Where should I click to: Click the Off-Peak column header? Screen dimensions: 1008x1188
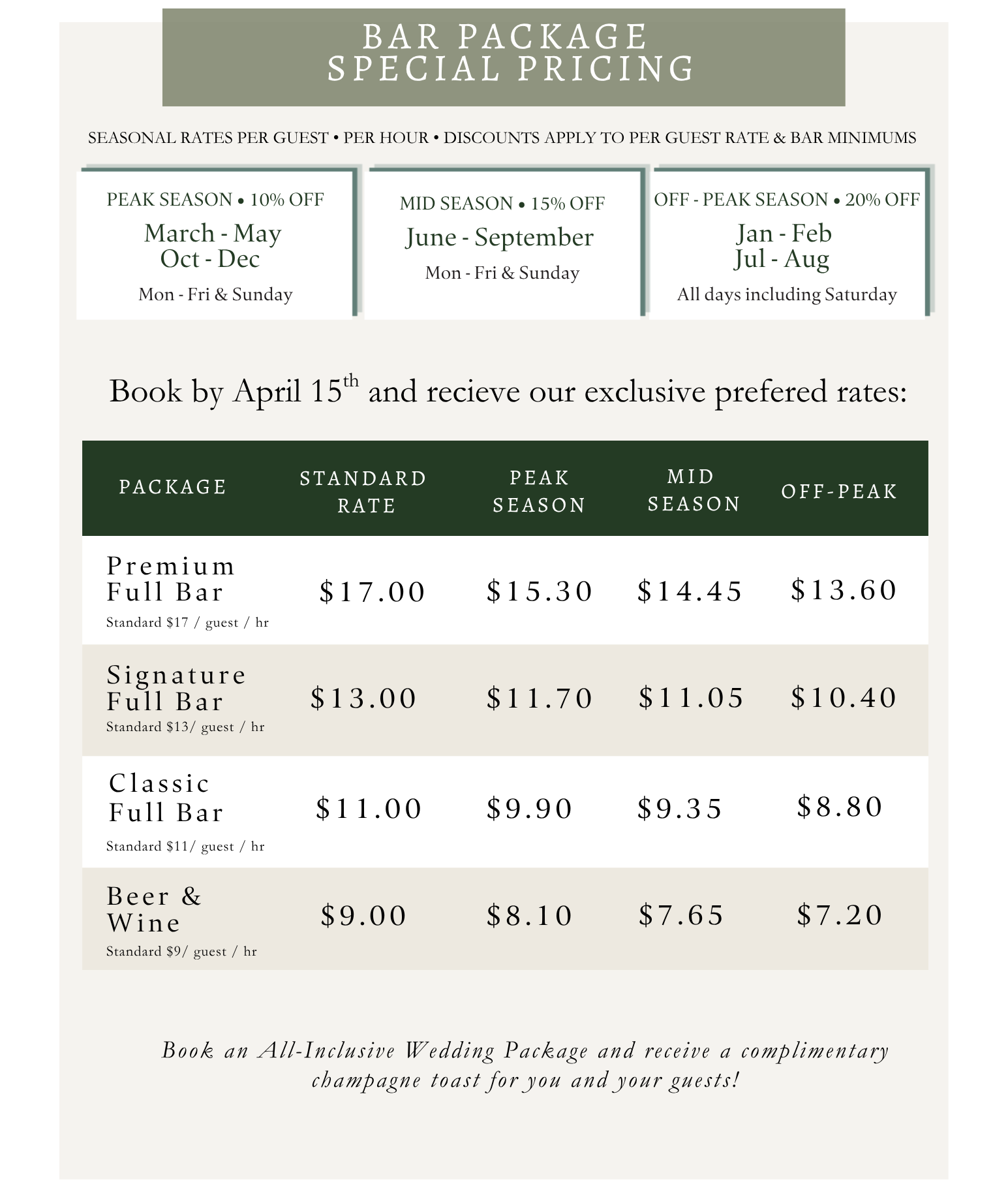pyautogui.click(x=840, y=491)
